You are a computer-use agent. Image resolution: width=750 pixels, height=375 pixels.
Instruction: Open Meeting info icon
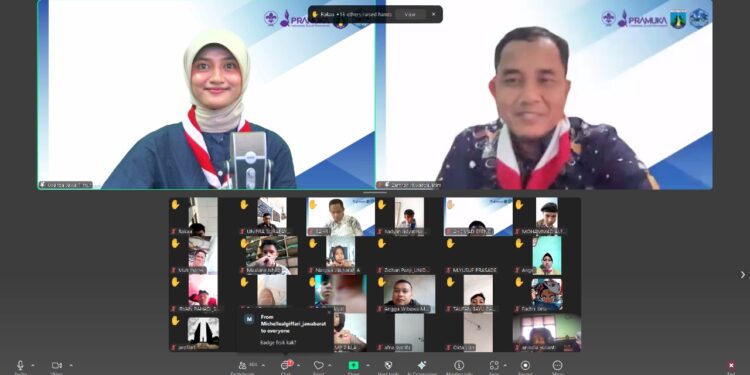pos(459,365)
